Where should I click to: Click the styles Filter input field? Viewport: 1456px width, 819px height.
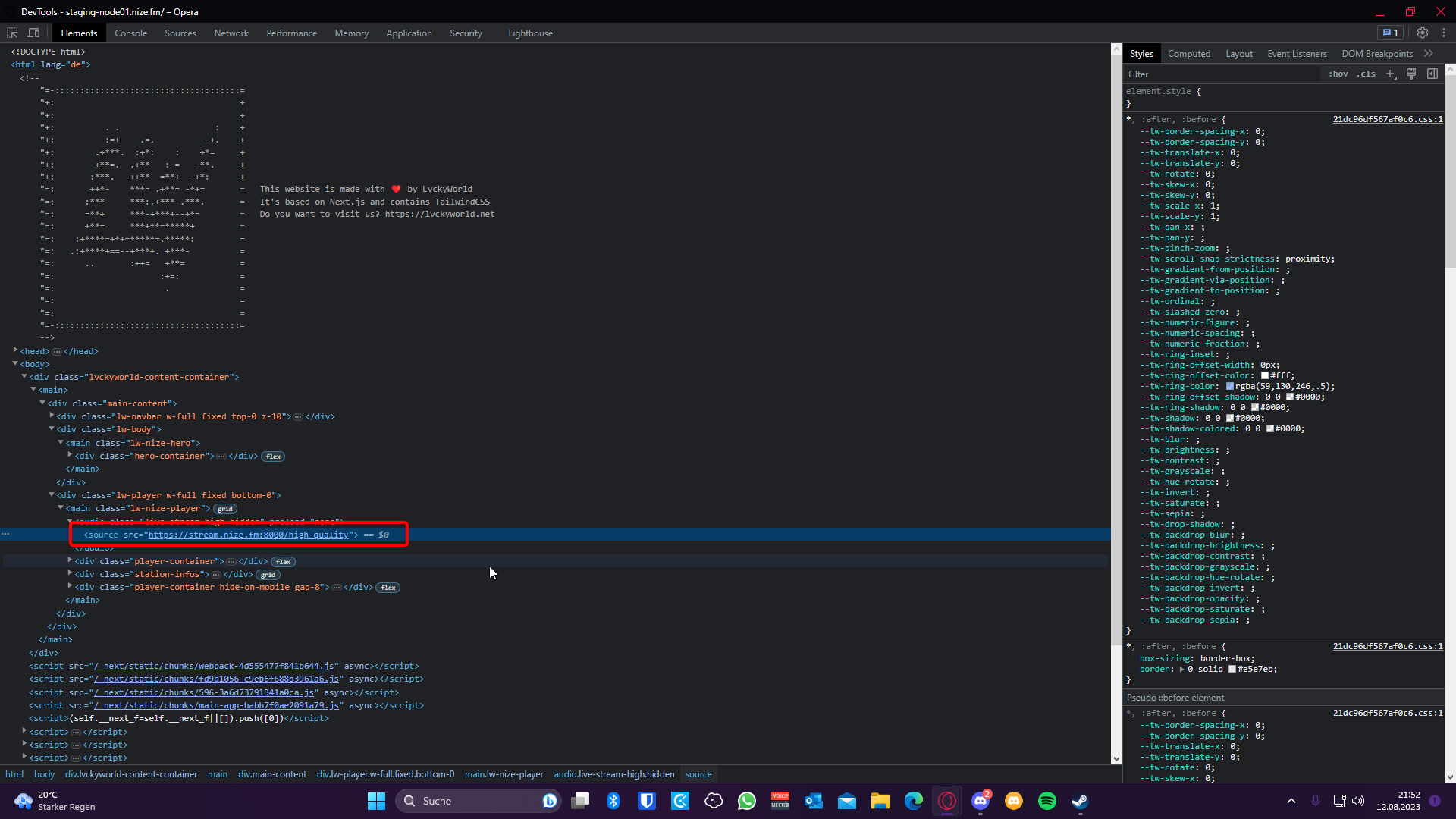point(1221,74)
